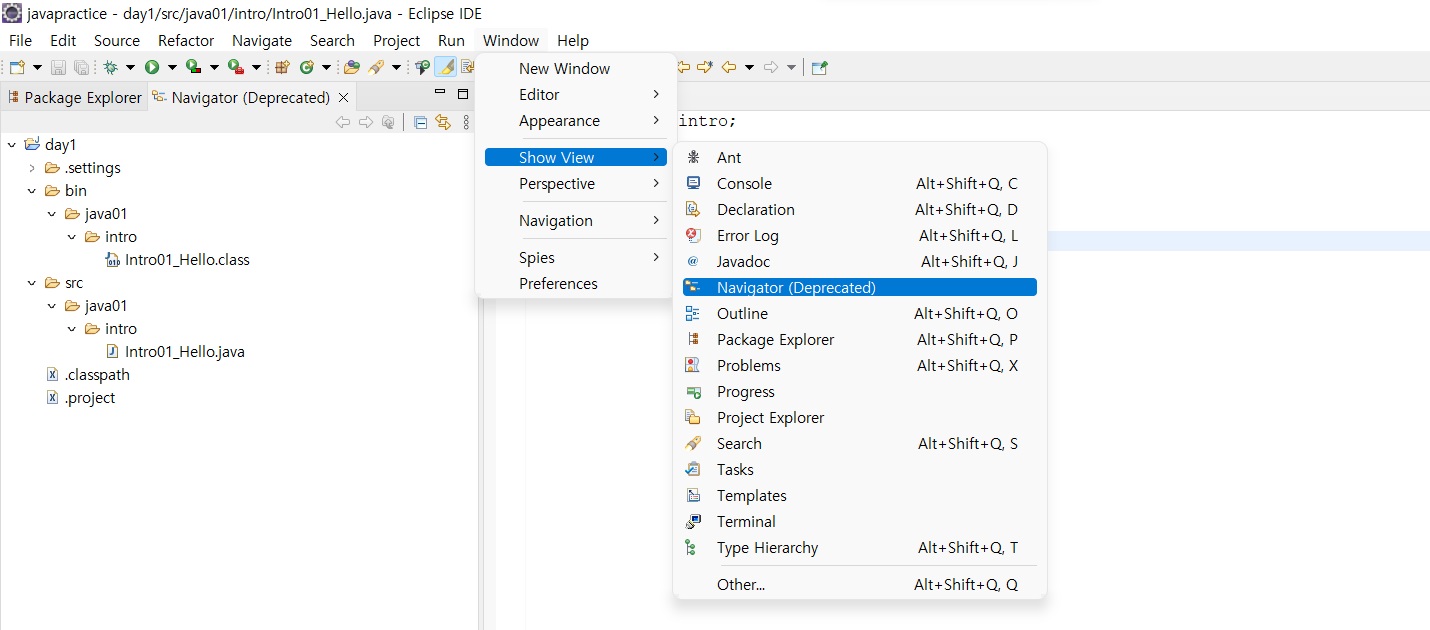Open the Project menu
Image resolution: width=1430 pixels, height=630 pixels.
click(396, 41)
